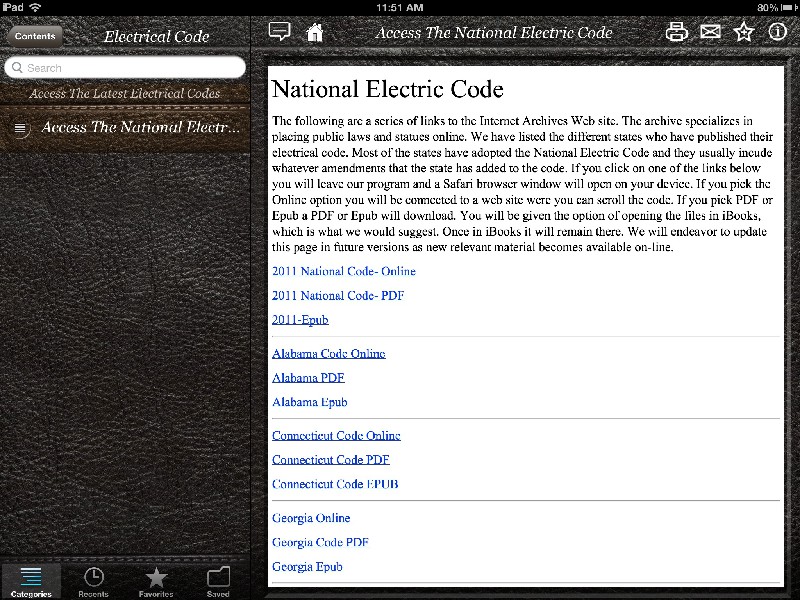Open the 2011-Epub link
Viewport: 800px width, 600px height.
coord(300,320)
